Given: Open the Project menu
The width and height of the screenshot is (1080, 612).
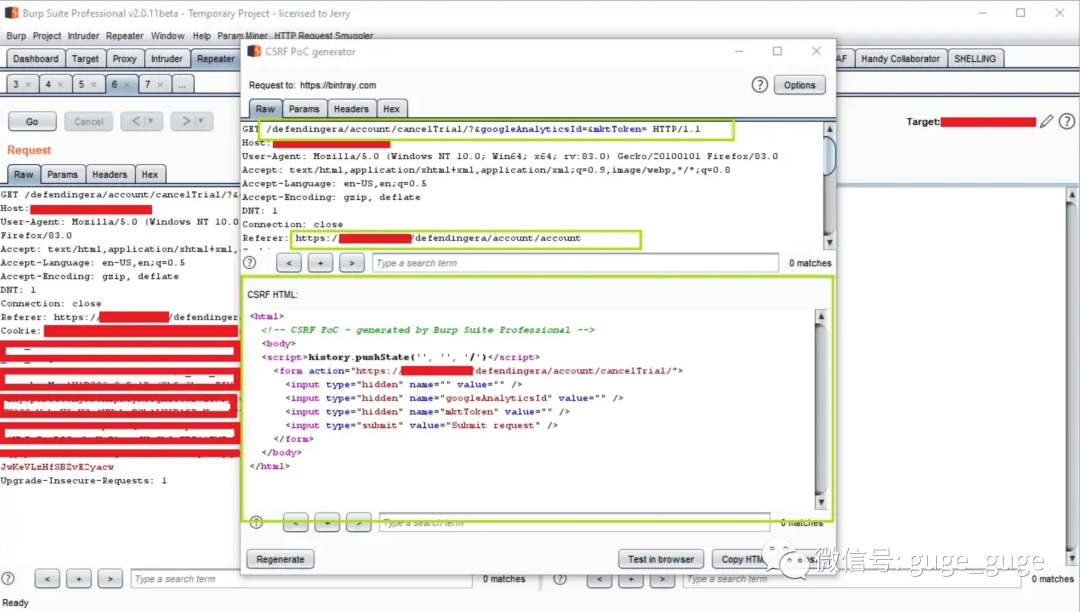Looking at the screenshot, I should pos(47,36).
